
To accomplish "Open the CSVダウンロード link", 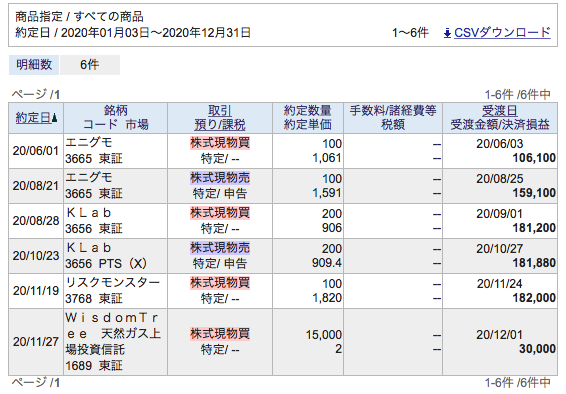I will coord(502,33).
